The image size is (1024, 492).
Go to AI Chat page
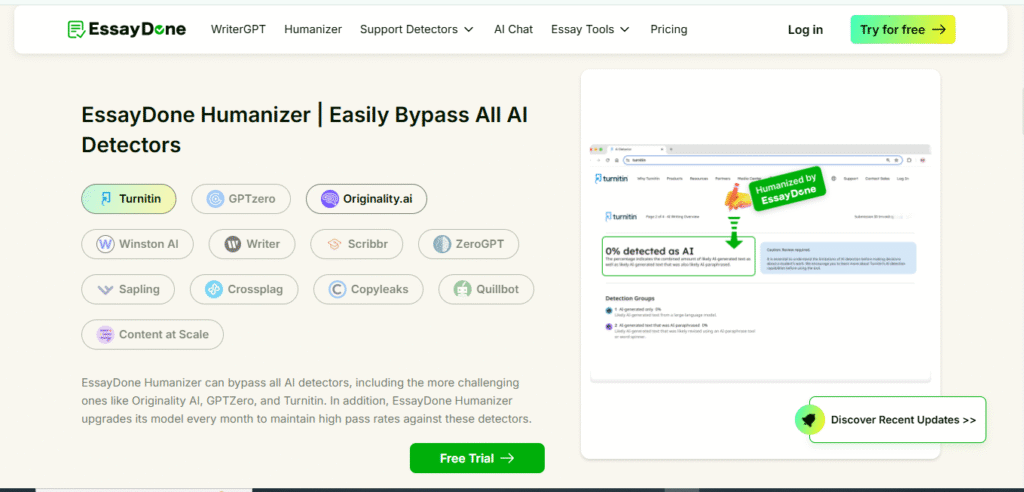coord(513,29)
